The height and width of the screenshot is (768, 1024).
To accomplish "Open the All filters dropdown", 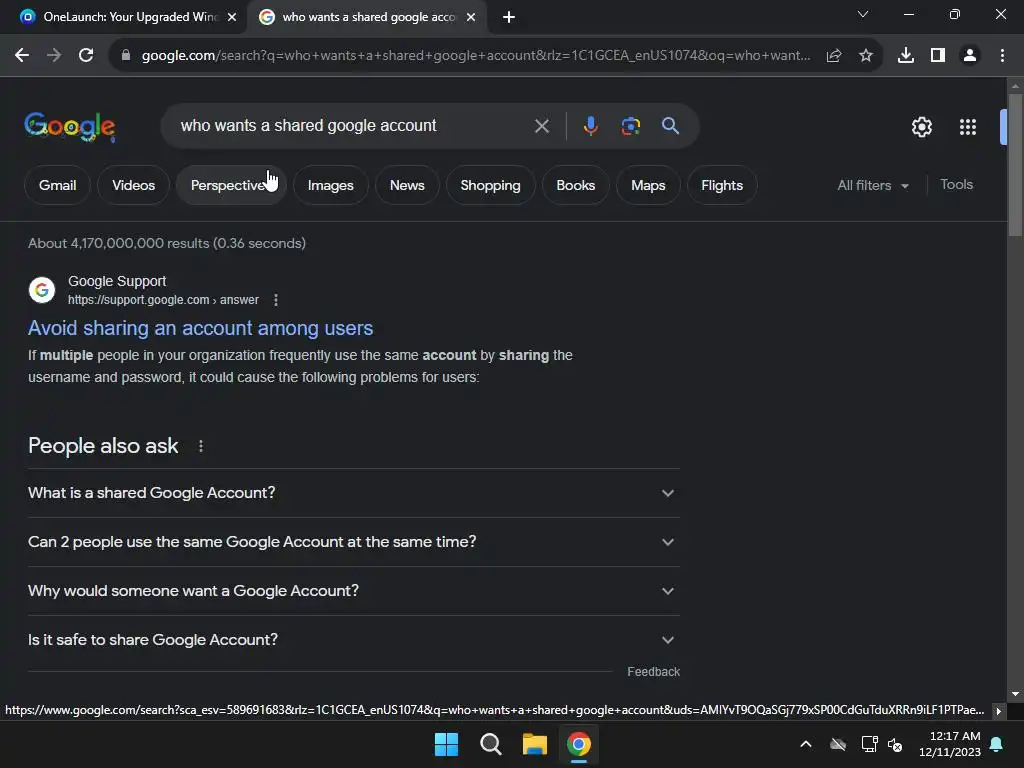I will coord(873,185).
